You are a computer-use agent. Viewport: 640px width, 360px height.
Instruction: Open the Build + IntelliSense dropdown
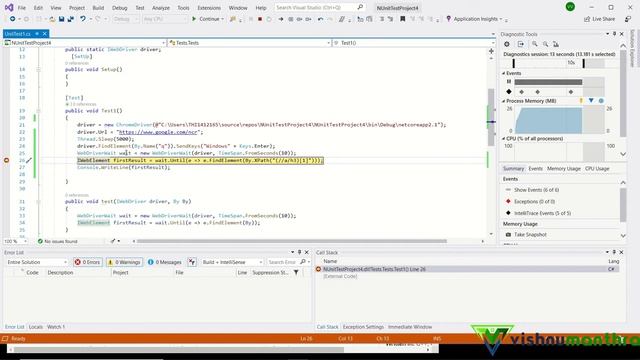[232, 262]
